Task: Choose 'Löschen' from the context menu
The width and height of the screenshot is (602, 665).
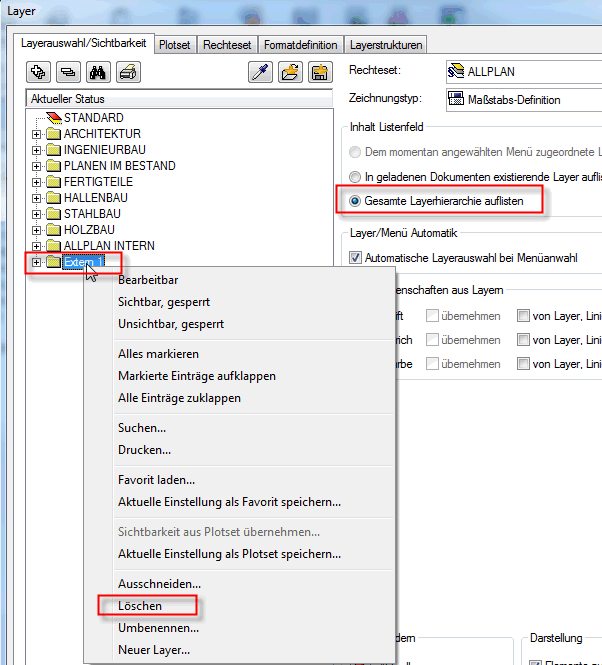Action: point(140,606)
